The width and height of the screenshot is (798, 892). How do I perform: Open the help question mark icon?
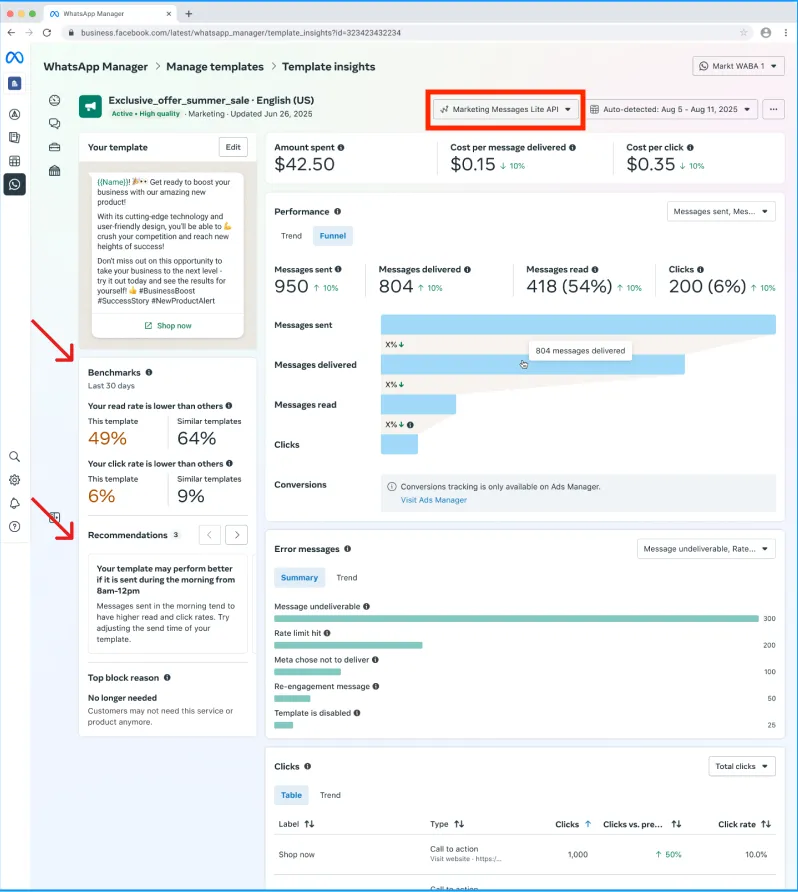pyautogui.click(x=14, y=526)
